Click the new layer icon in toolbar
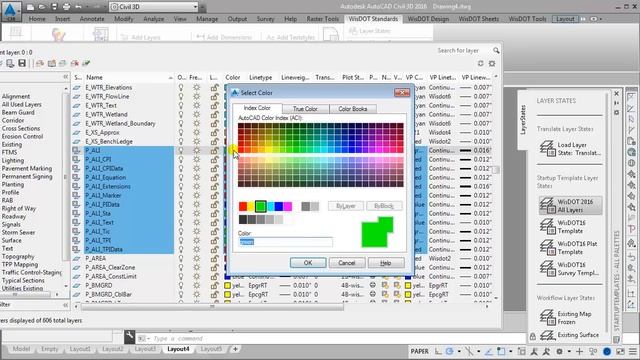The width and height of the screenshot is (640, 360). coord(40,63)
